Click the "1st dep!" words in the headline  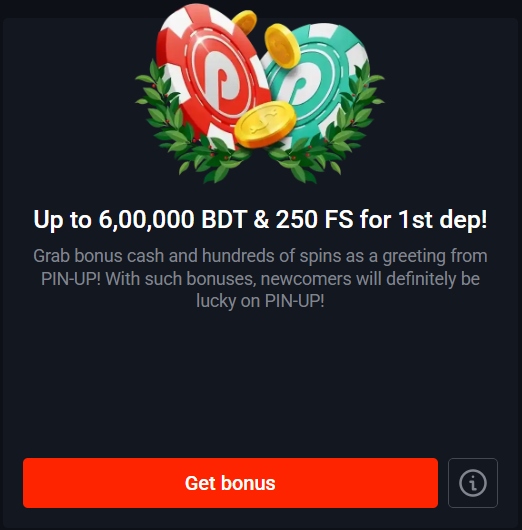click(x=443, y=219)
